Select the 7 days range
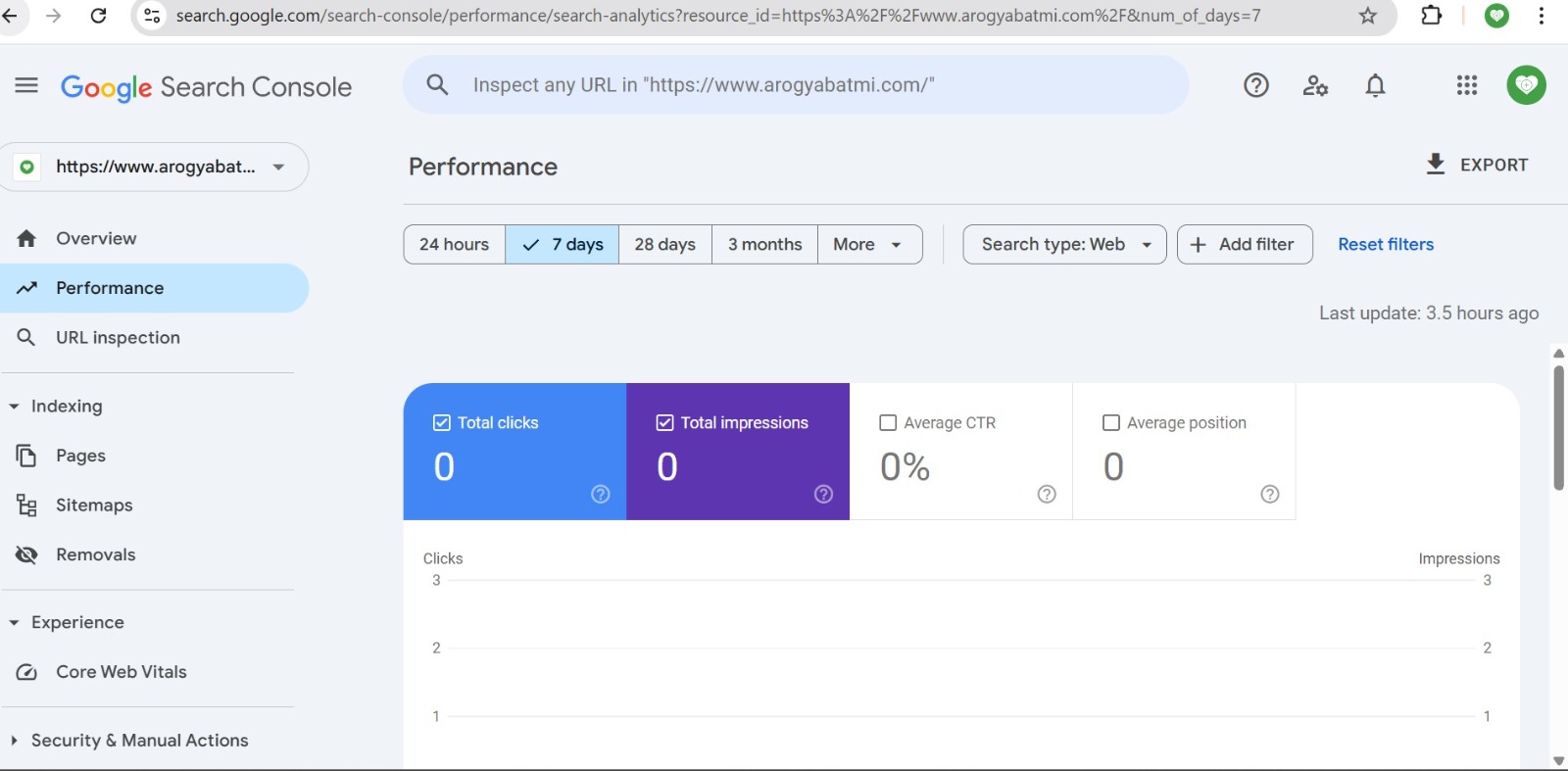This screenshot has height=771, width=1568. (x=563, y=244)
